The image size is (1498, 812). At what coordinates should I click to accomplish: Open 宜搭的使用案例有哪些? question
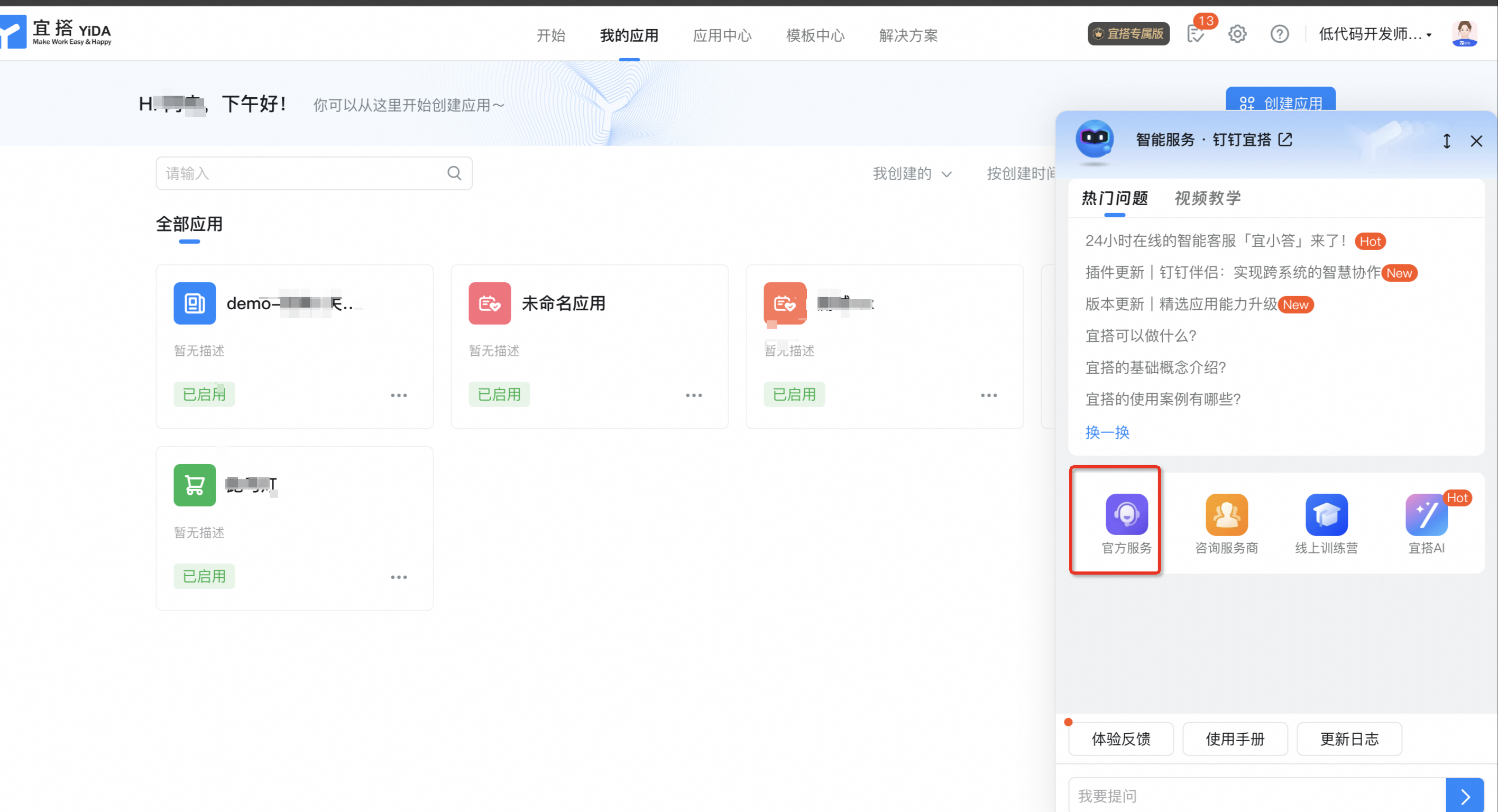1163,399
